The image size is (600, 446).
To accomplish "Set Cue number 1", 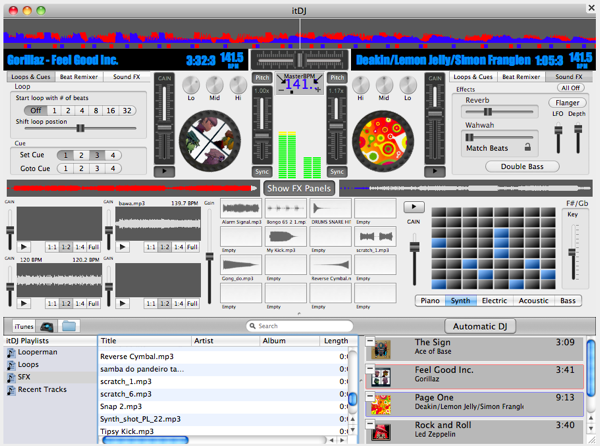I will click(x=65, y=155).
